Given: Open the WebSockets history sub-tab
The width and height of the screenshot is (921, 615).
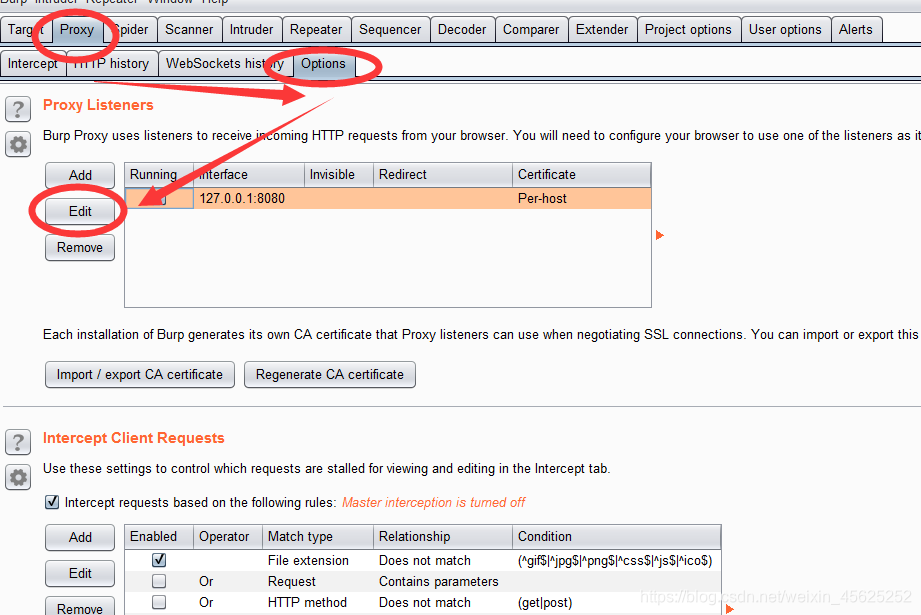Looking at the screenshot, I should [225, 63].
